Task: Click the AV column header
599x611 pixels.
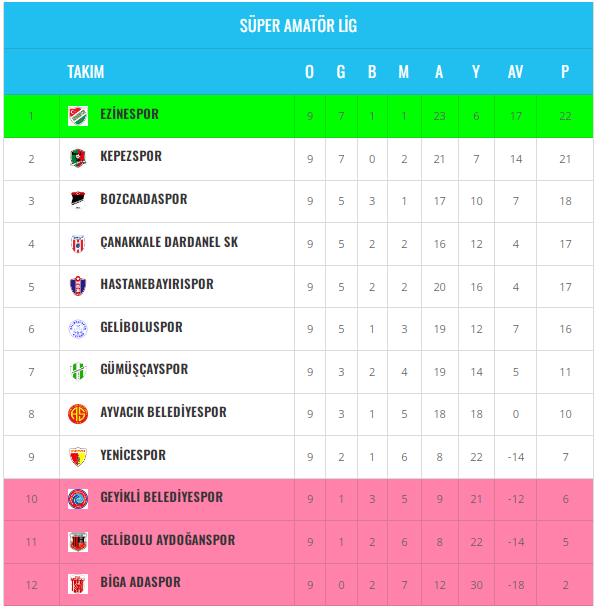Action: 515,72
